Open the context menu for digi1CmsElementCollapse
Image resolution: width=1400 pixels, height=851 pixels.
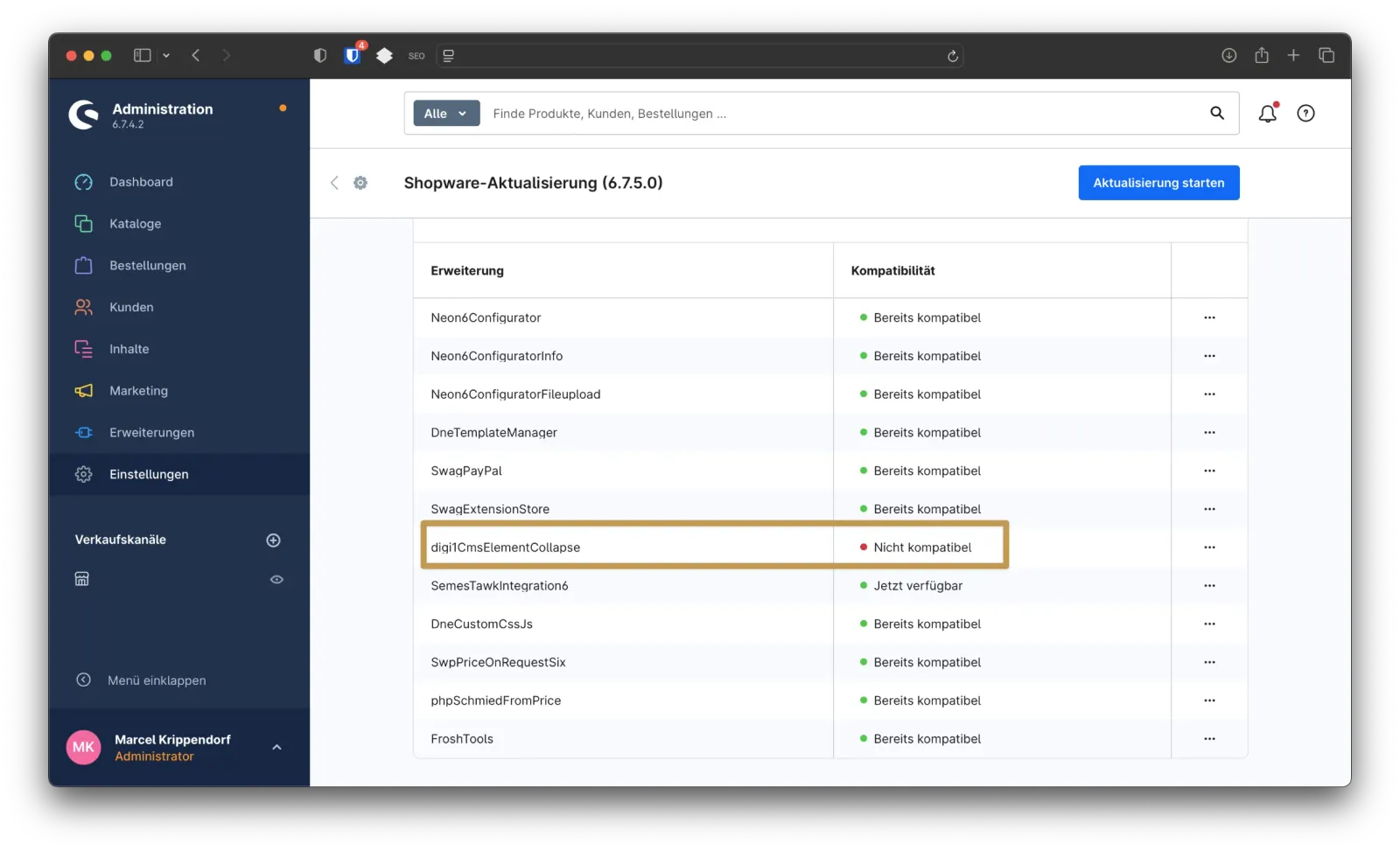coord(1209,547)
